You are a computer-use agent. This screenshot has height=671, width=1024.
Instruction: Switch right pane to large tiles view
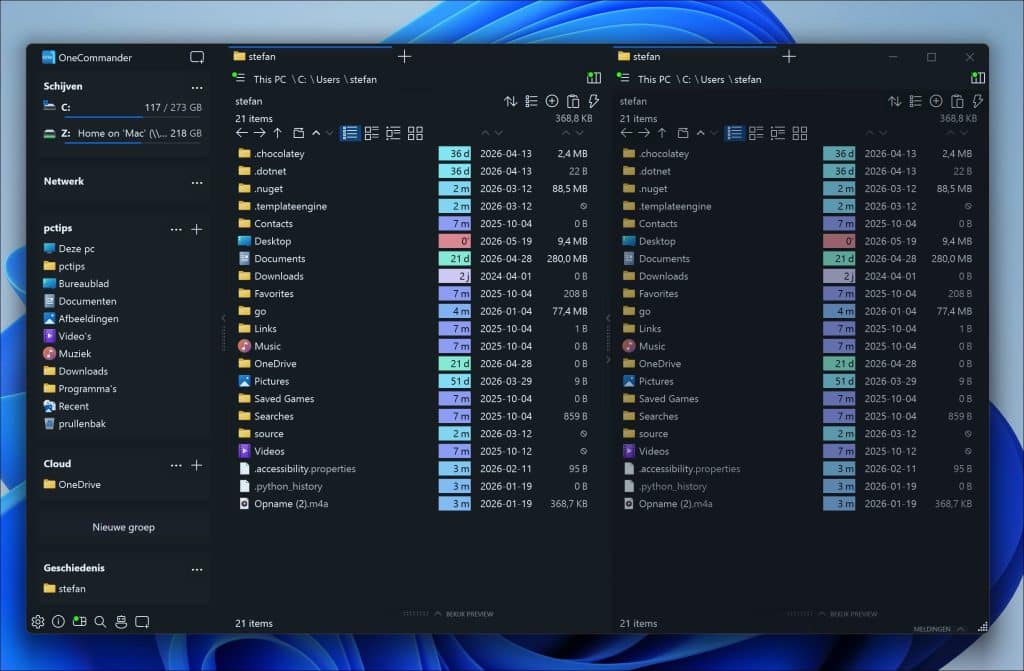tap(800, 133)
